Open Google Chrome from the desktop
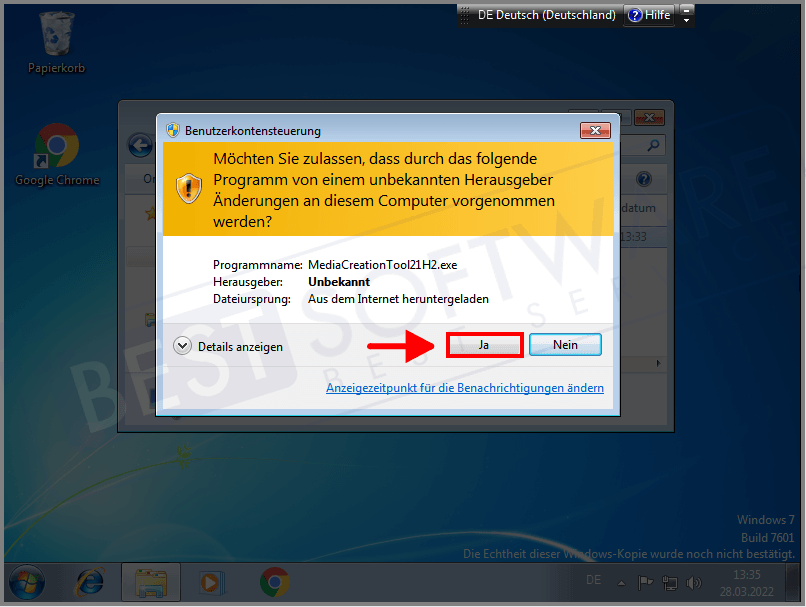 click(55, 148)
